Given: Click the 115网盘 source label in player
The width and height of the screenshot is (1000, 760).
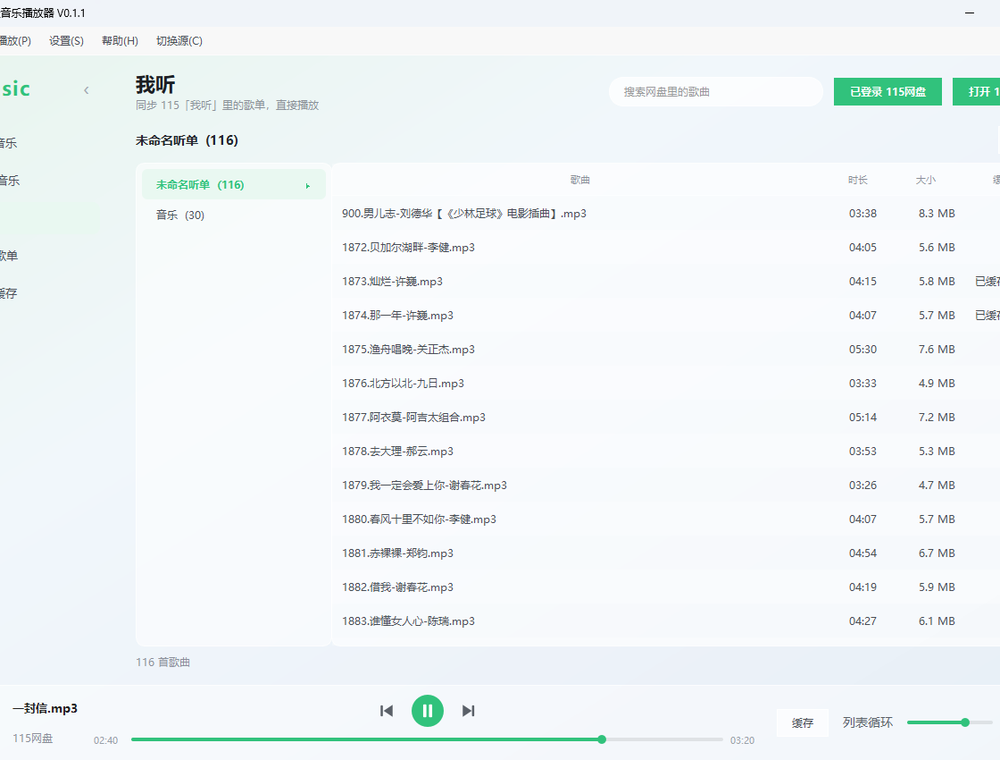Looking at the screenshot, I should coord(33,738).
